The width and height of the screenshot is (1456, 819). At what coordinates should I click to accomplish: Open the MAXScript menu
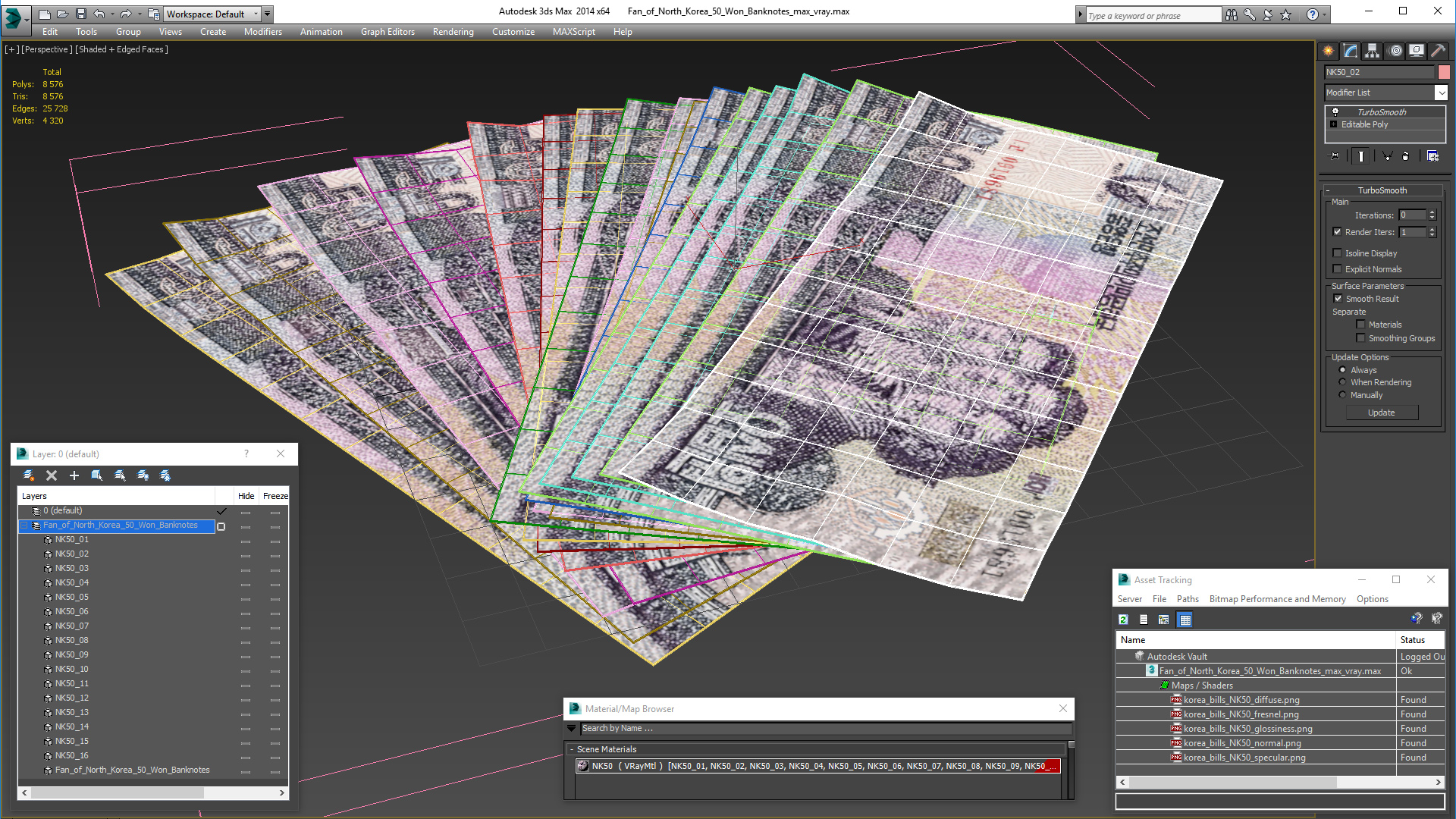click(x=573, y=32)
